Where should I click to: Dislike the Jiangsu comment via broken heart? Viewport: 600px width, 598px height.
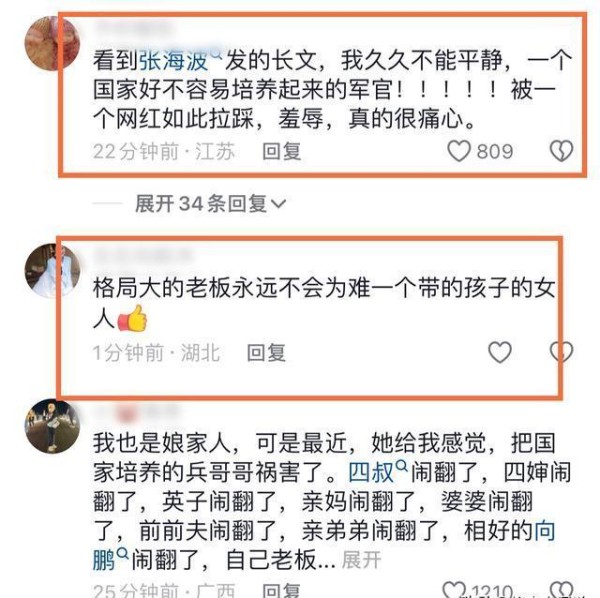coord(561,151)
